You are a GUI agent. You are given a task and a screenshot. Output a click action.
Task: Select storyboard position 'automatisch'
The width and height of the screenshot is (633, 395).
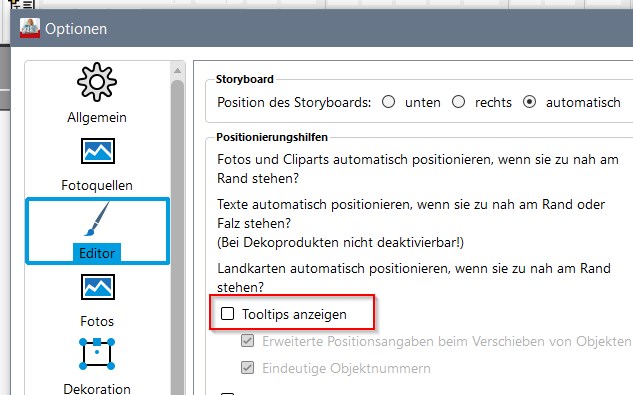point(529,102)
